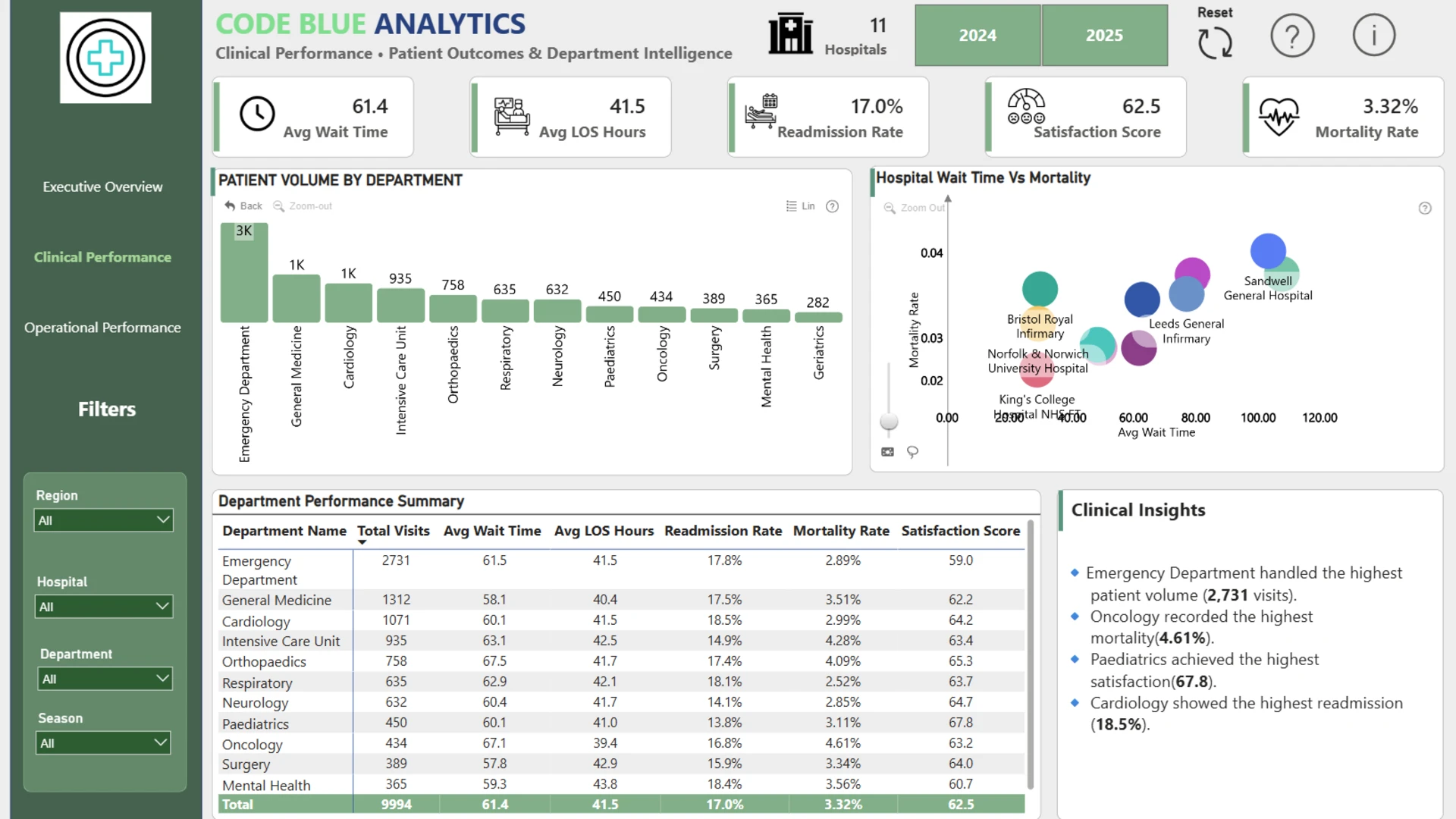
Task: Click the Reset refresh arrows icon
Action: pos(1215,42)
